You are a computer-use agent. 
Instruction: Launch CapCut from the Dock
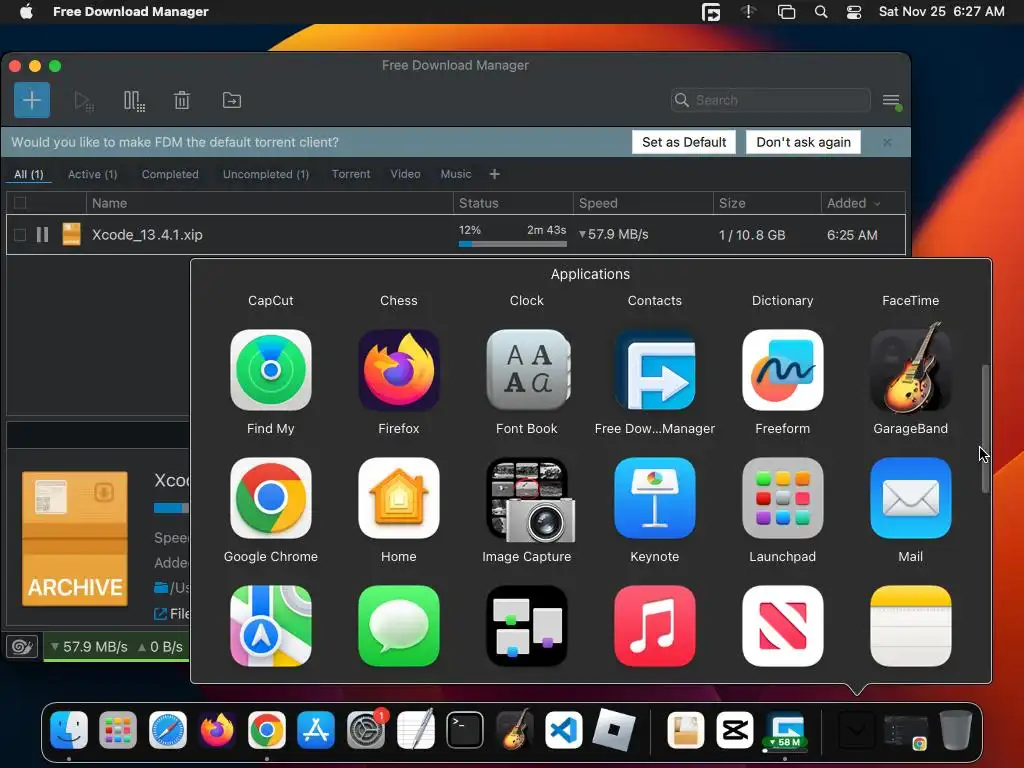point(735,729)
